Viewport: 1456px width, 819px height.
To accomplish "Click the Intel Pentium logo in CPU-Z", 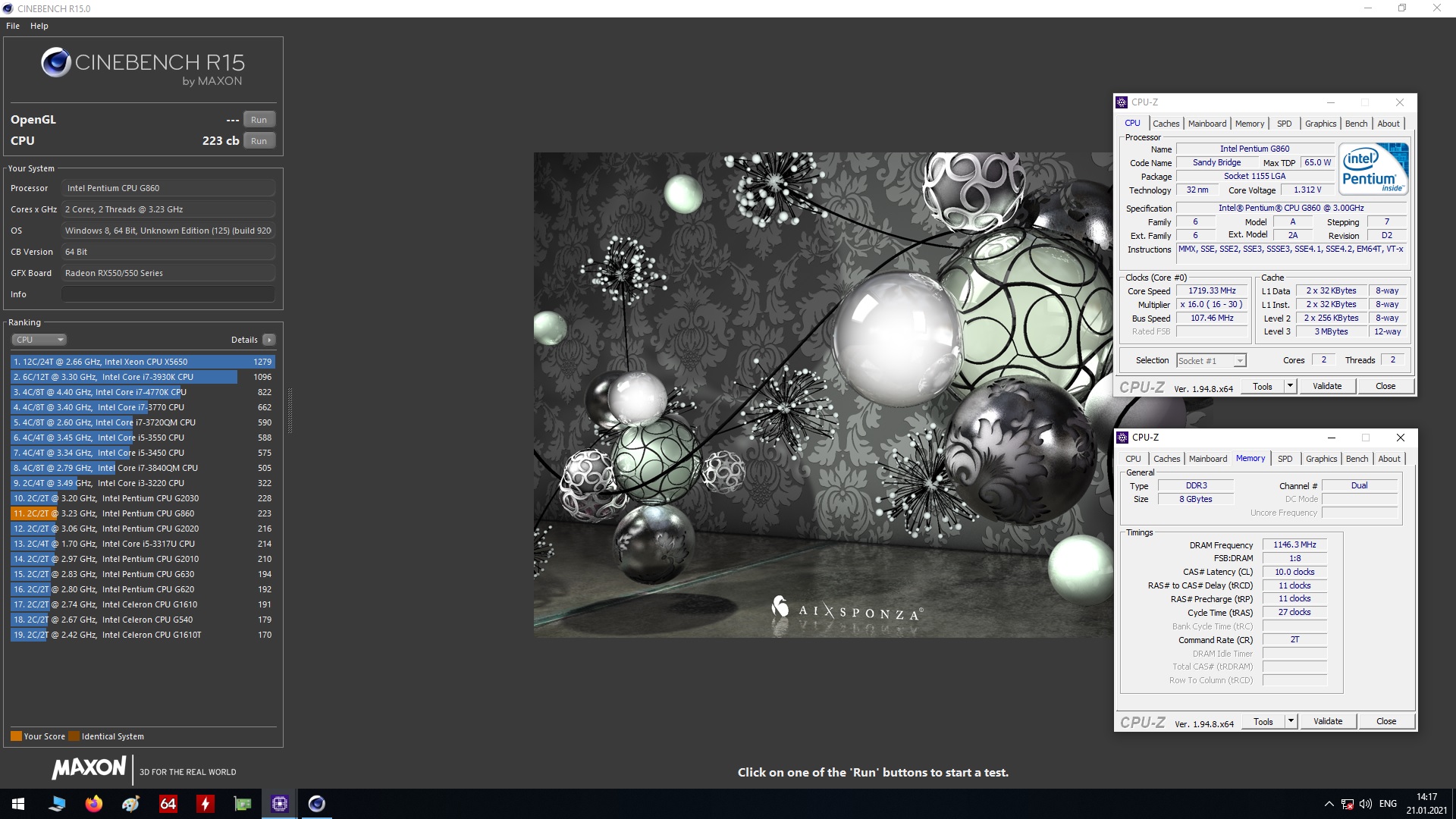I will pyautogui.click(x=1373, y=168).
